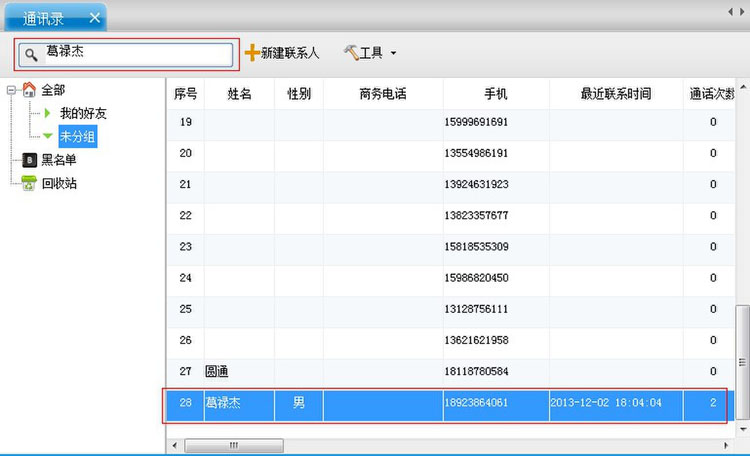This screenshot has width=750, height=456.
Task: Collapse the 全部 tree node
Action: pos(11,89)
